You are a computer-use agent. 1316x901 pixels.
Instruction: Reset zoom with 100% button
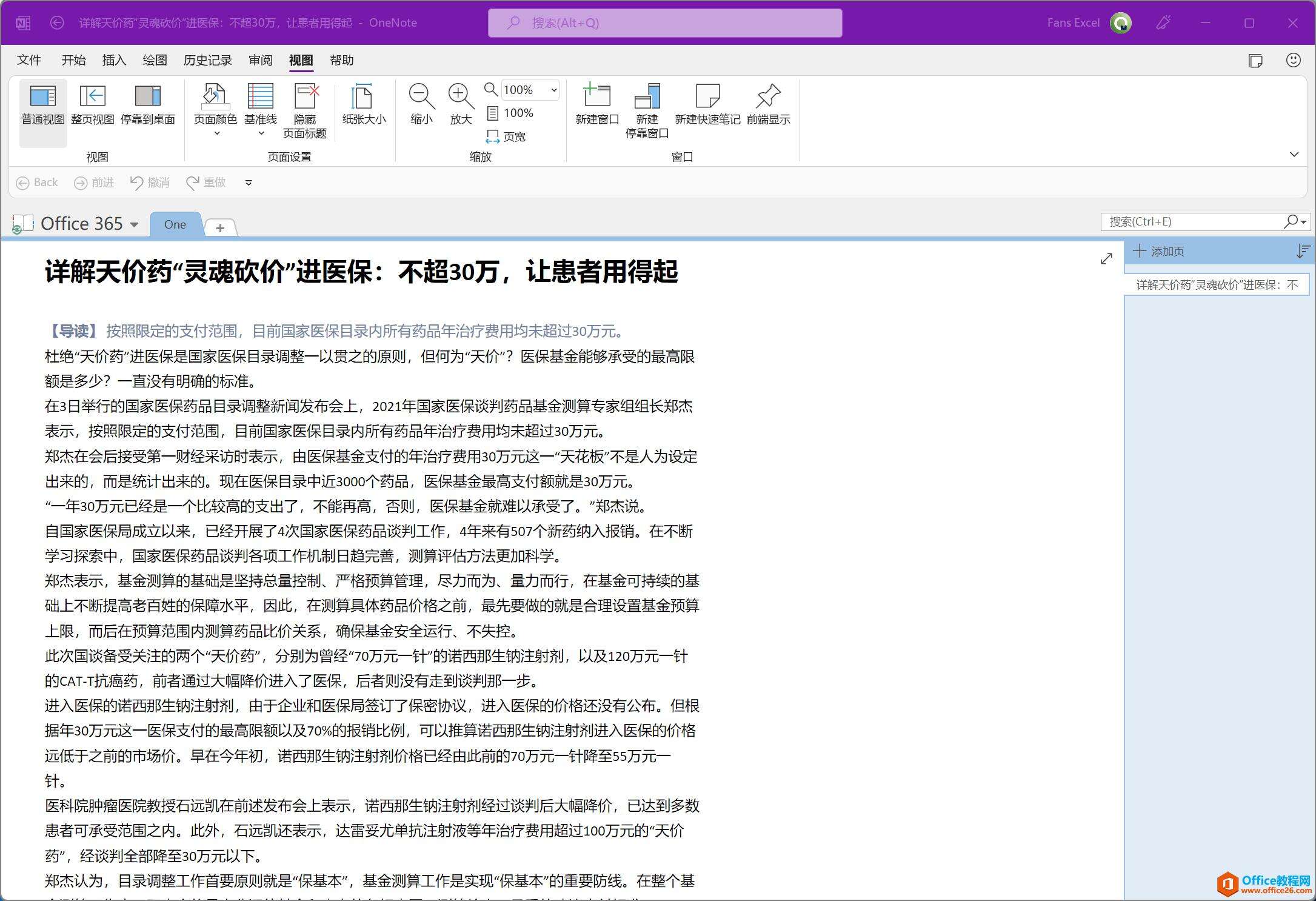pos(510,113)
